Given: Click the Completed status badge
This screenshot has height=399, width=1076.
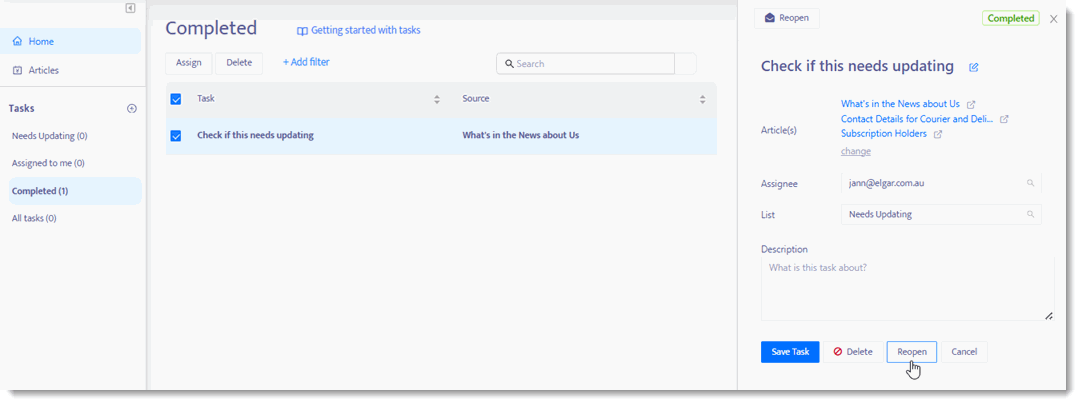Looking at the screenshot, I should (1011, 19).
